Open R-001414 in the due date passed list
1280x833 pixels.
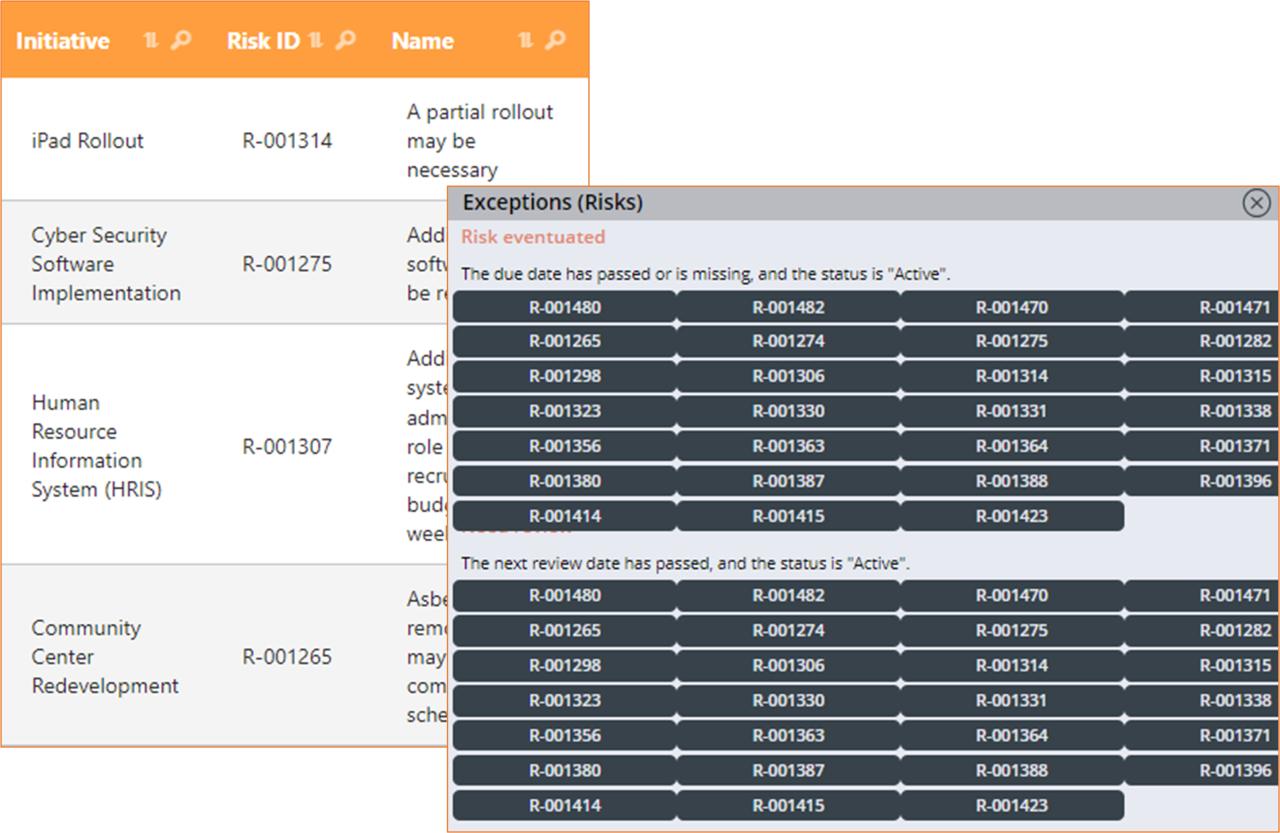(565, 516)
